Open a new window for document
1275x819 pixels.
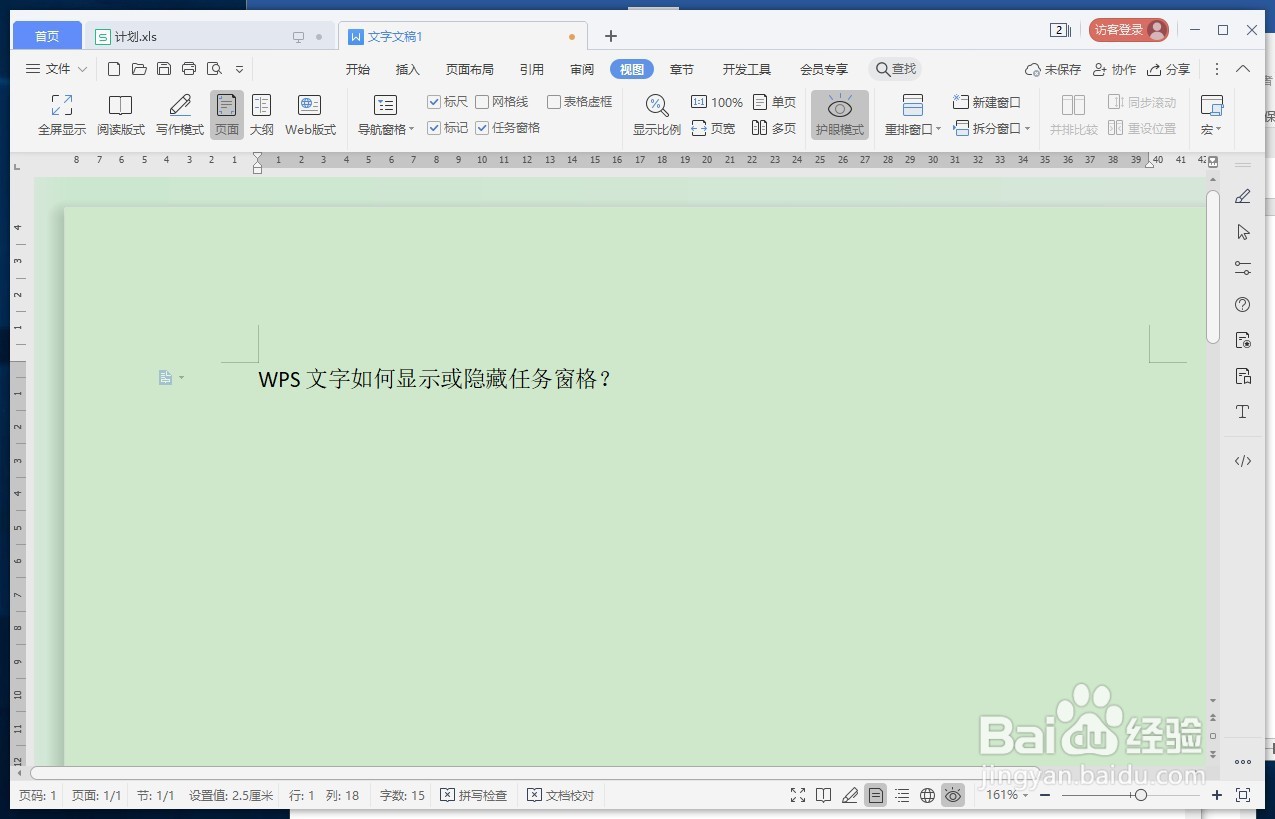[986, 102]
